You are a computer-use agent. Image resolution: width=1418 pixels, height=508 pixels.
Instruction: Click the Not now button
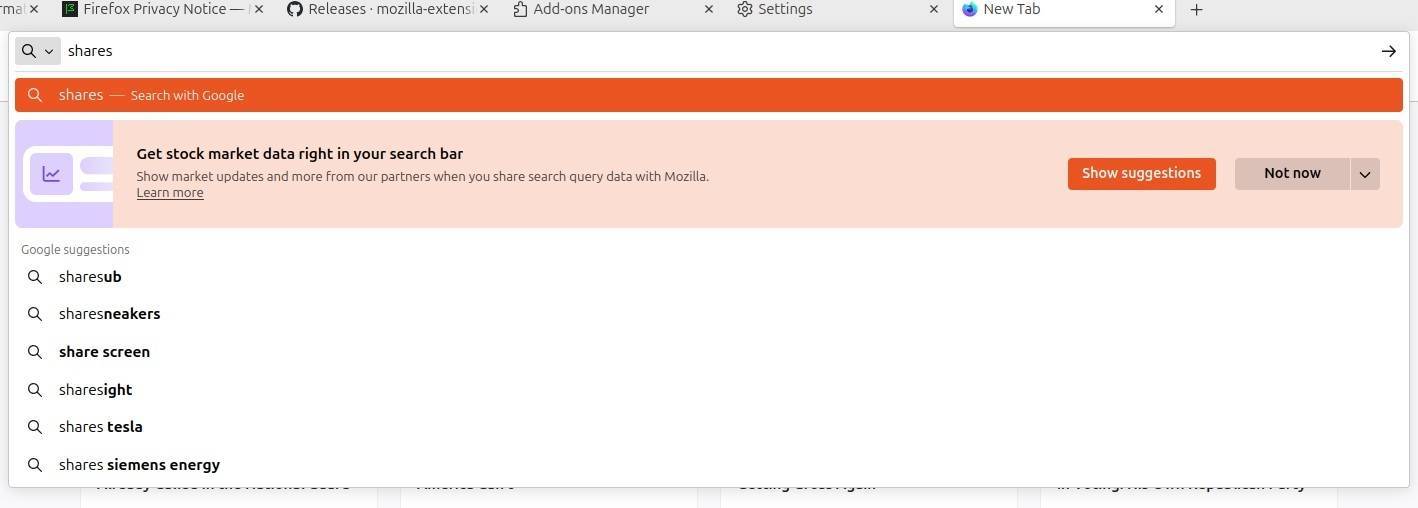click(x=1292, y=173)
